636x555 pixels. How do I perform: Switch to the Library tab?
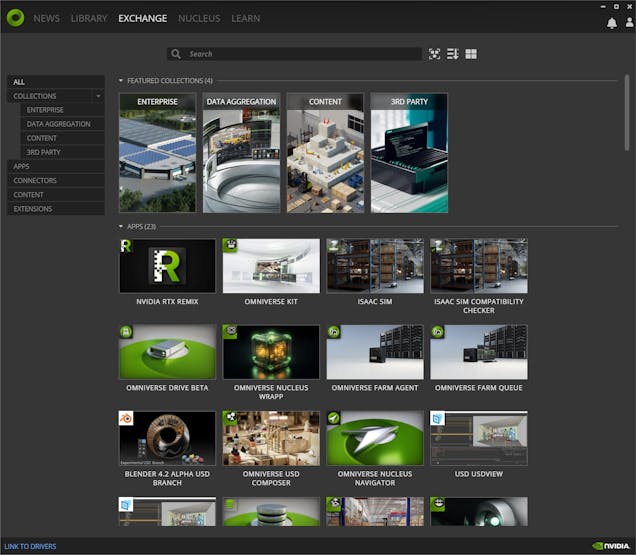89,18
